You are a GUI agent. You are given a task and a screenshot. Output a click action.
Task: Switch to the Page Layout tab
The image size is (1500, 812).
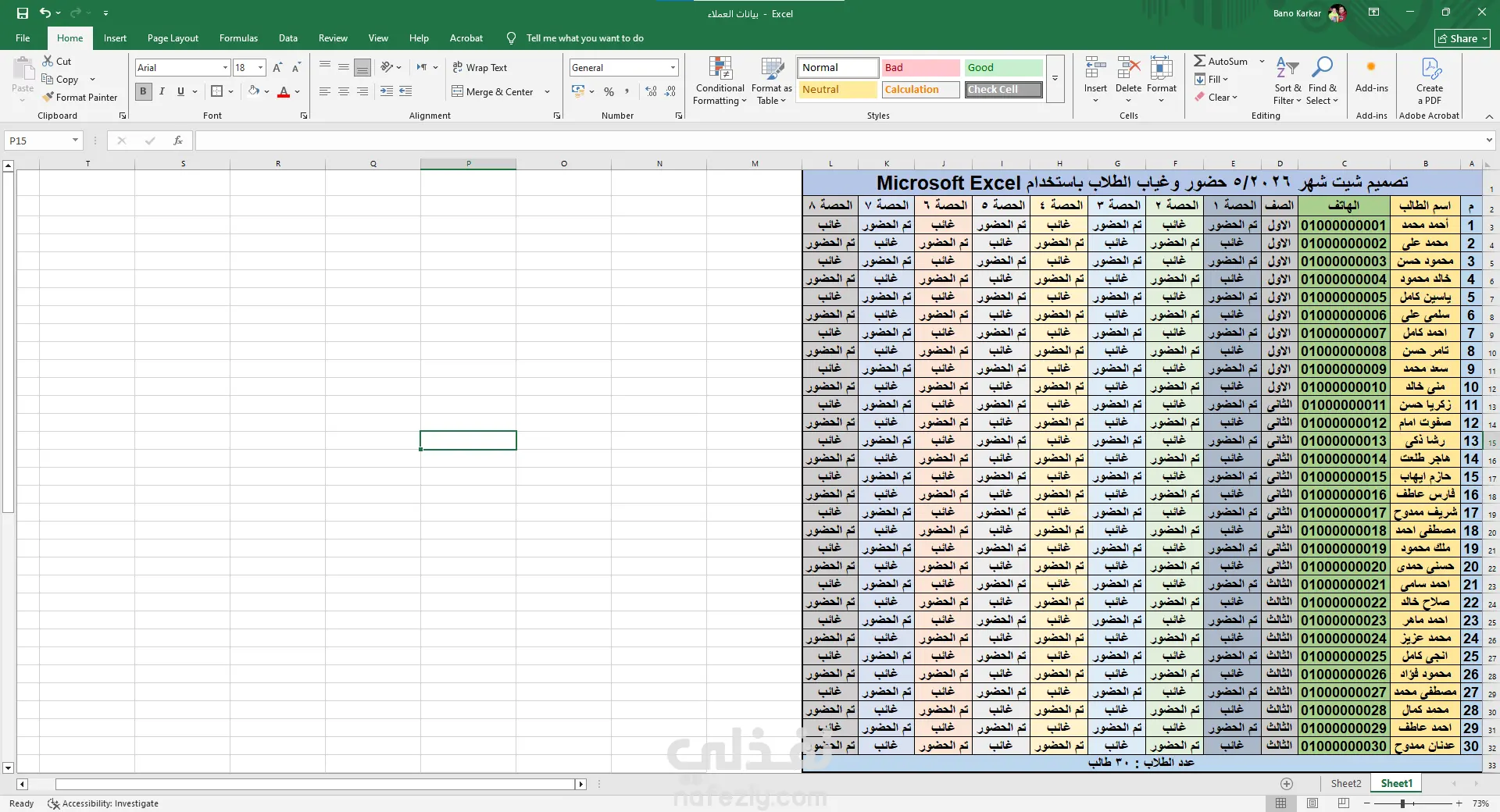[x=173, y=38]
